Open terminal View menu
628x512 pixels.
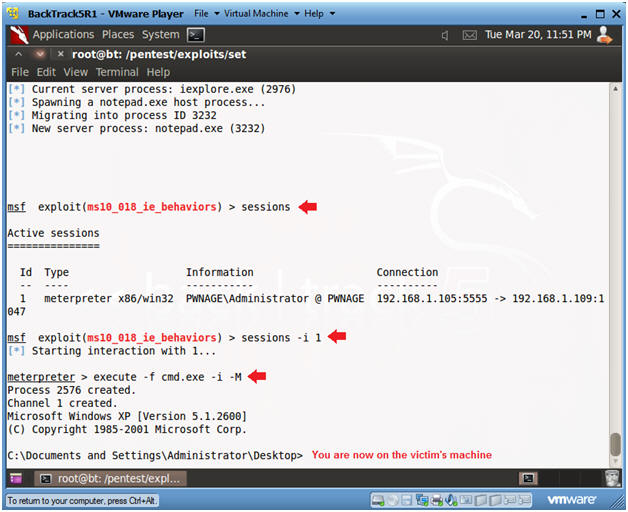(75, 72)
